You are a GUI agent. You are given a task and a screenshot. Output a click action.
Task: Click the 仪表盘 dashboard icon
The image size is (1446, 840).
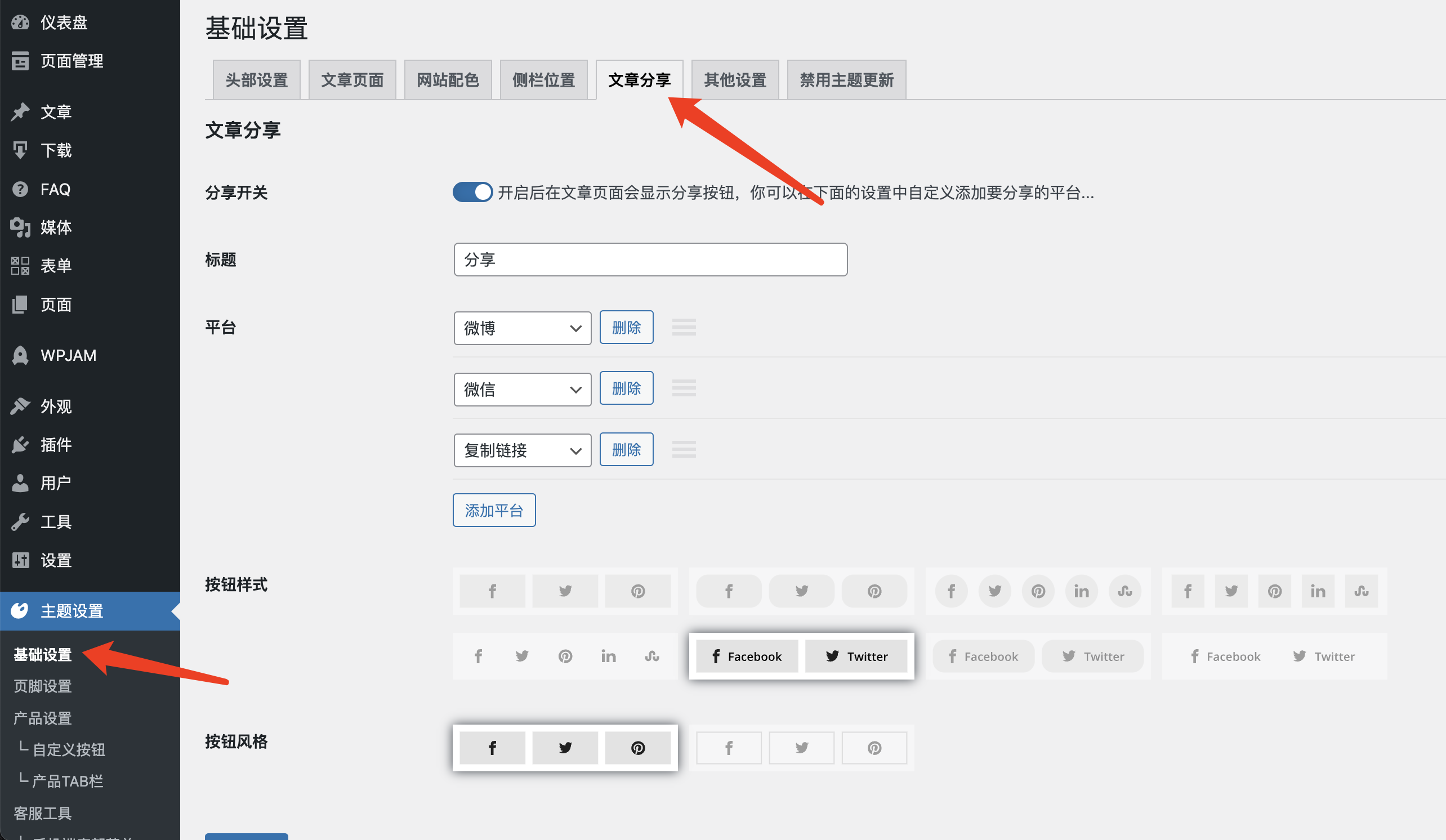19,22
